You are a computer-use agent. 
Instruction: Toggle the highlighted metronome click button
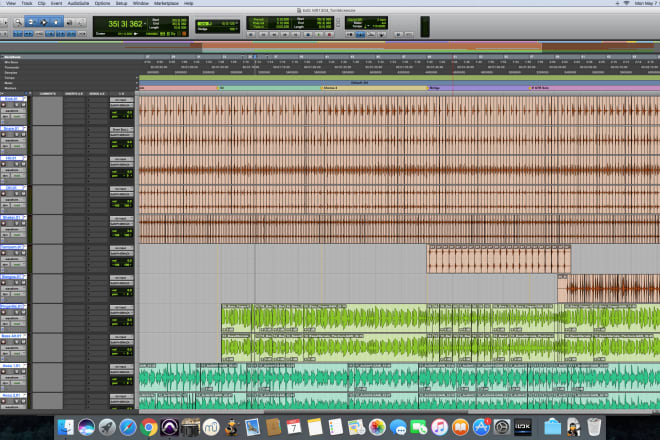point(360,35)
